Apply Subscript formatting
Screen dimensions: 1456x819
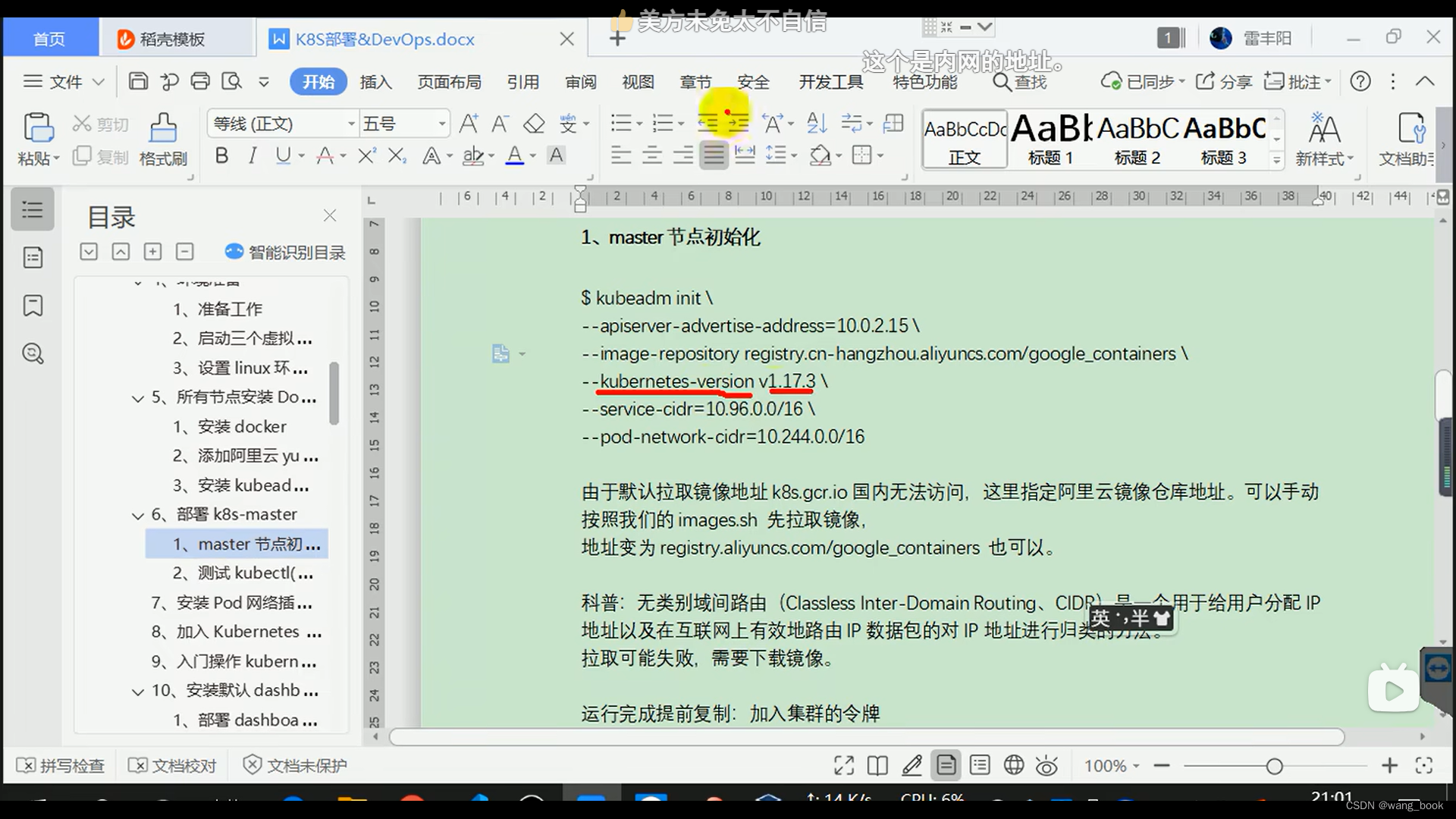(397, 155)
